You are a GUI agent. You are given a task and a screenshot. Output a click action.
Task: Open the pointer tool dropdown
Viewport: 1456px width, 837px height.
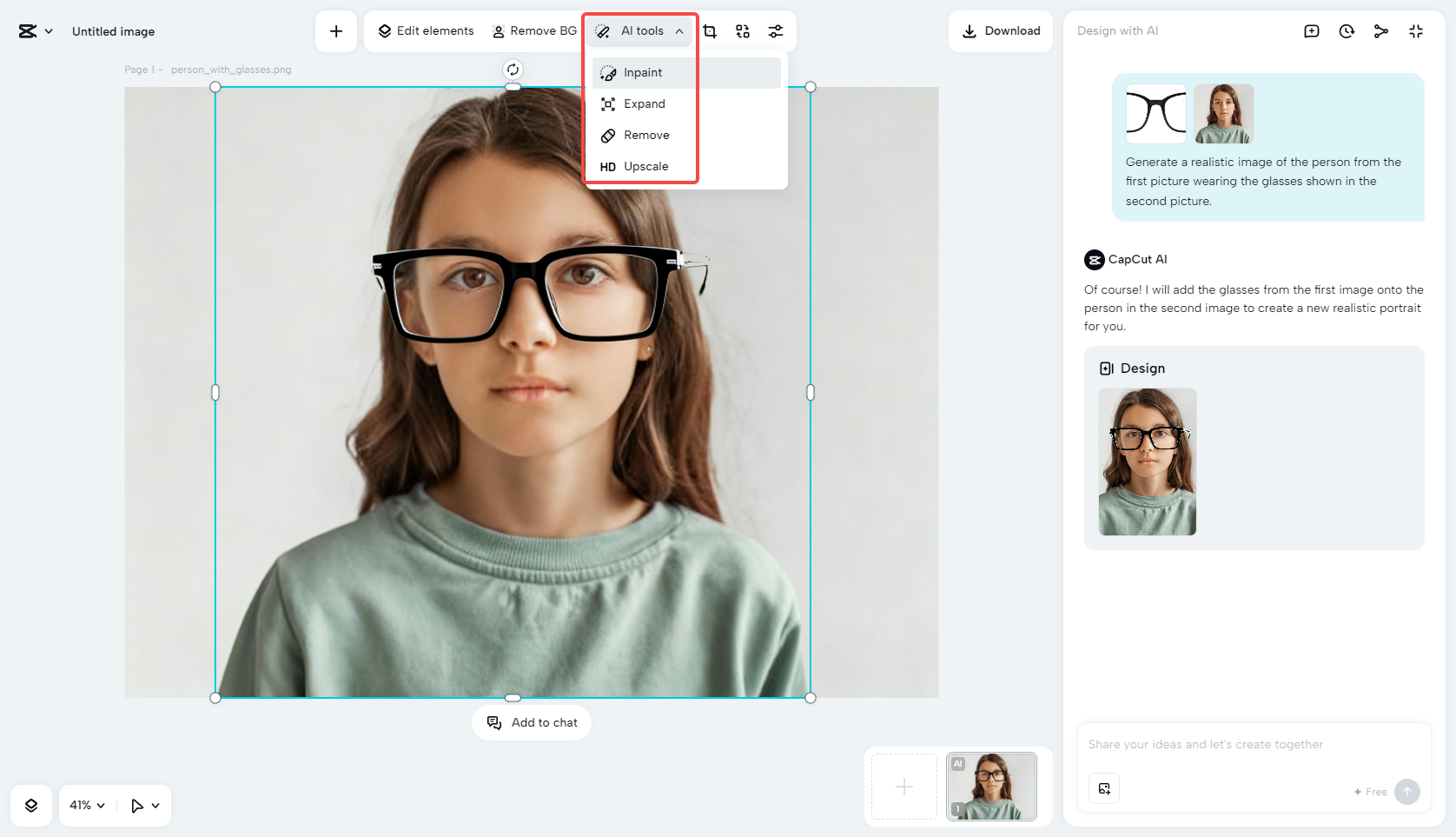tap(145, 806)
